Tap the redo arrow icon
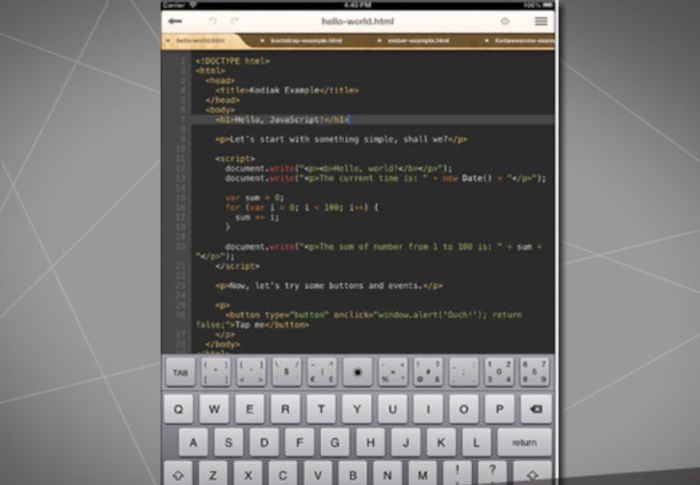This screenshot has width=700, height=485. [234, 21]
